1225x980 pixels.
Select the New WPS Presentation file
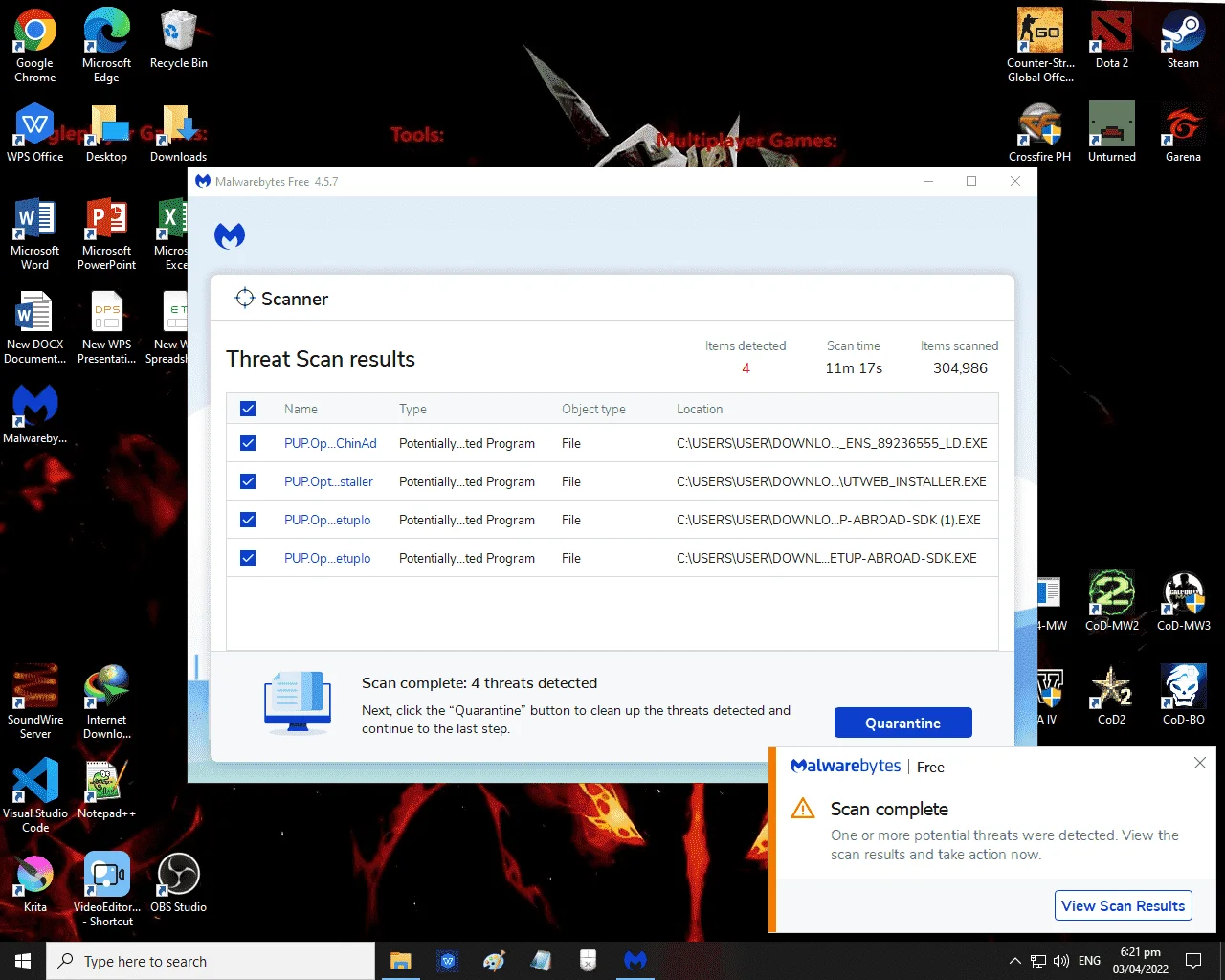(106, 327)
